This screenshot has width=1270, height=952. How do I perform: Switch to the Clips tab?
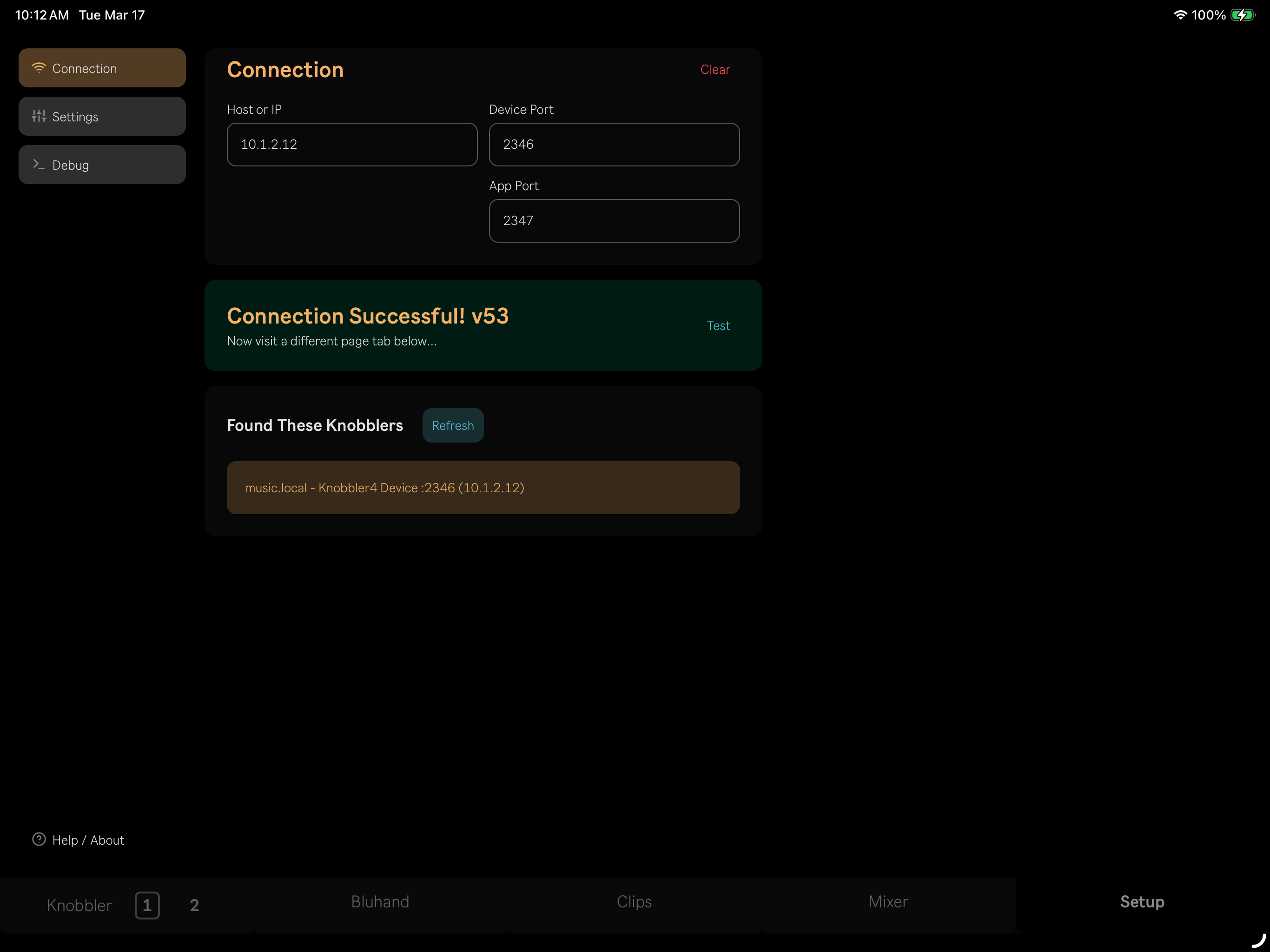634,901
